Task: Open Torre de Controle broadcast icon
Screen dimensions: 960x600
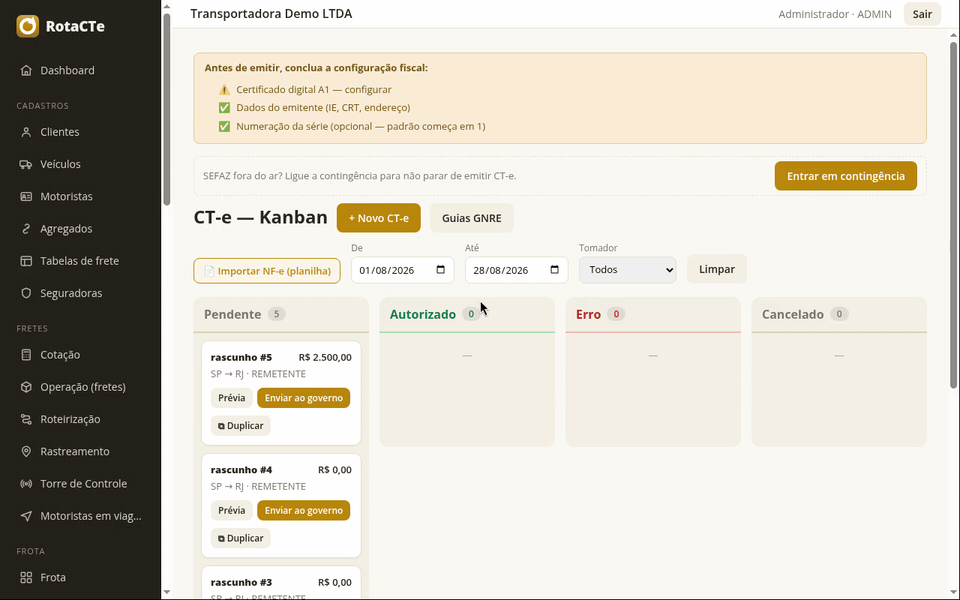Action: click(x=26, y=484)
